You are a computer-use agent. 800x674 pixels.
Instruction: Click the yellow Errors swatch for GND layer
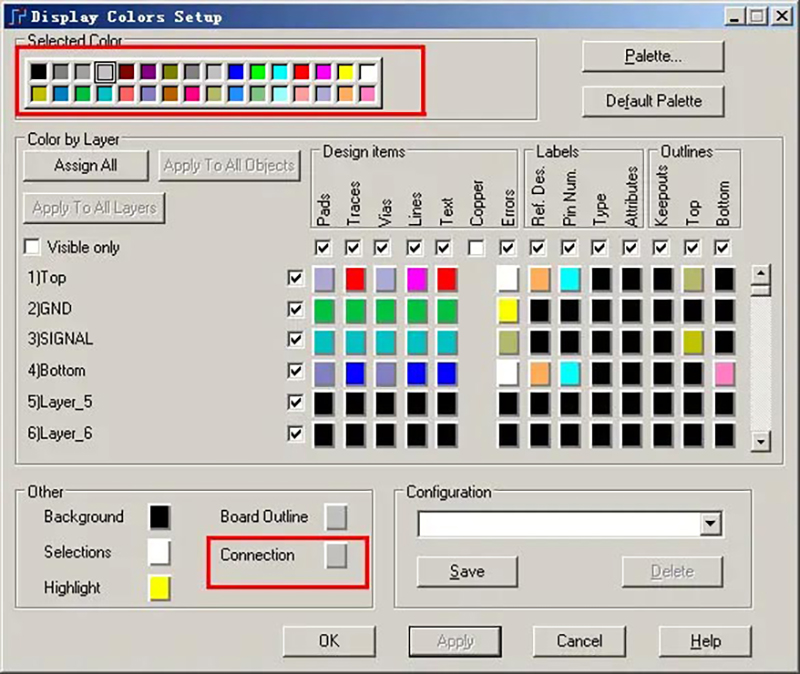pyautogui.click(x=508, y=310)
